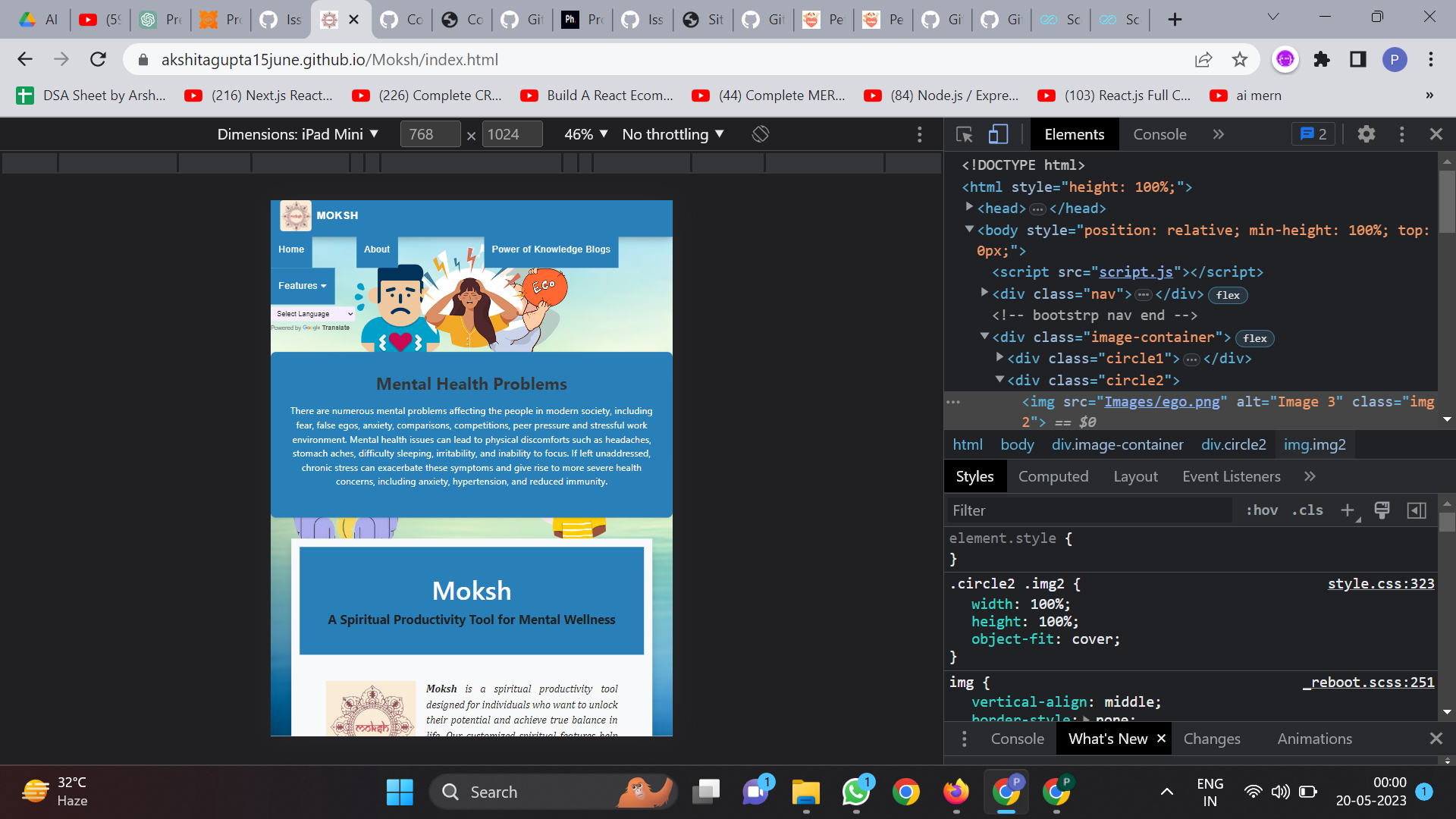Image resolution: width=1456 pixels, height=819 pixels.
Task: Select the img.img2 breadcrumb item
Action: click(x=1315, y=444)
